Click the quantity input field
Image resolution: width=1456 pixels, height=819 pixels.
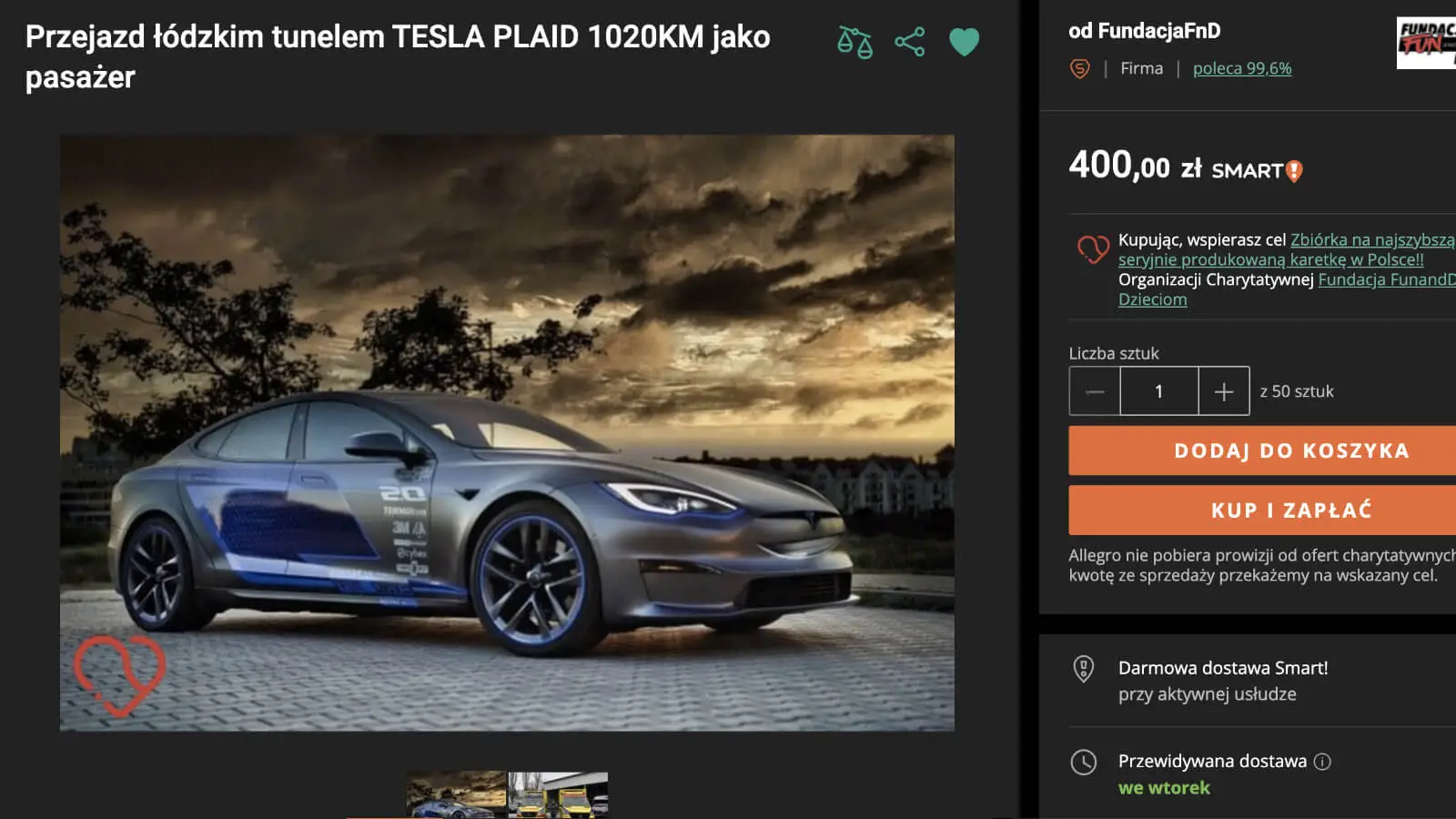click(1158, 391)
